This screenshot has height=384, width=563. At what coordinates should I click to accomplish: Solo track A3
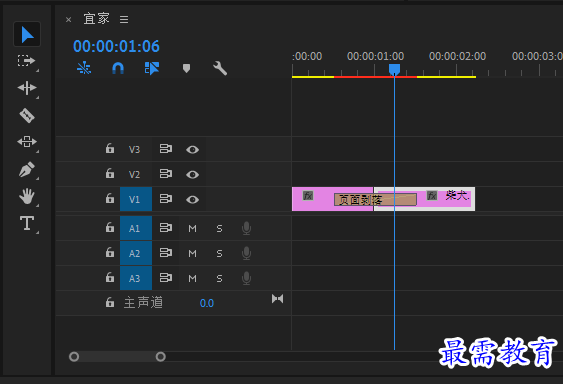[219, 278]
